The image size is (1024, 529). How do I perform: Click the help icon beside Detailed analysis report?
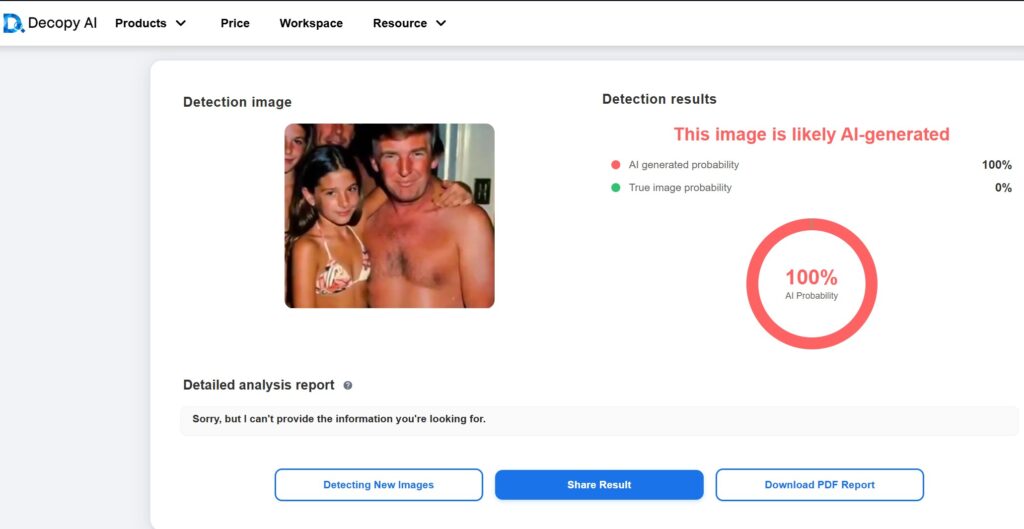348,385
